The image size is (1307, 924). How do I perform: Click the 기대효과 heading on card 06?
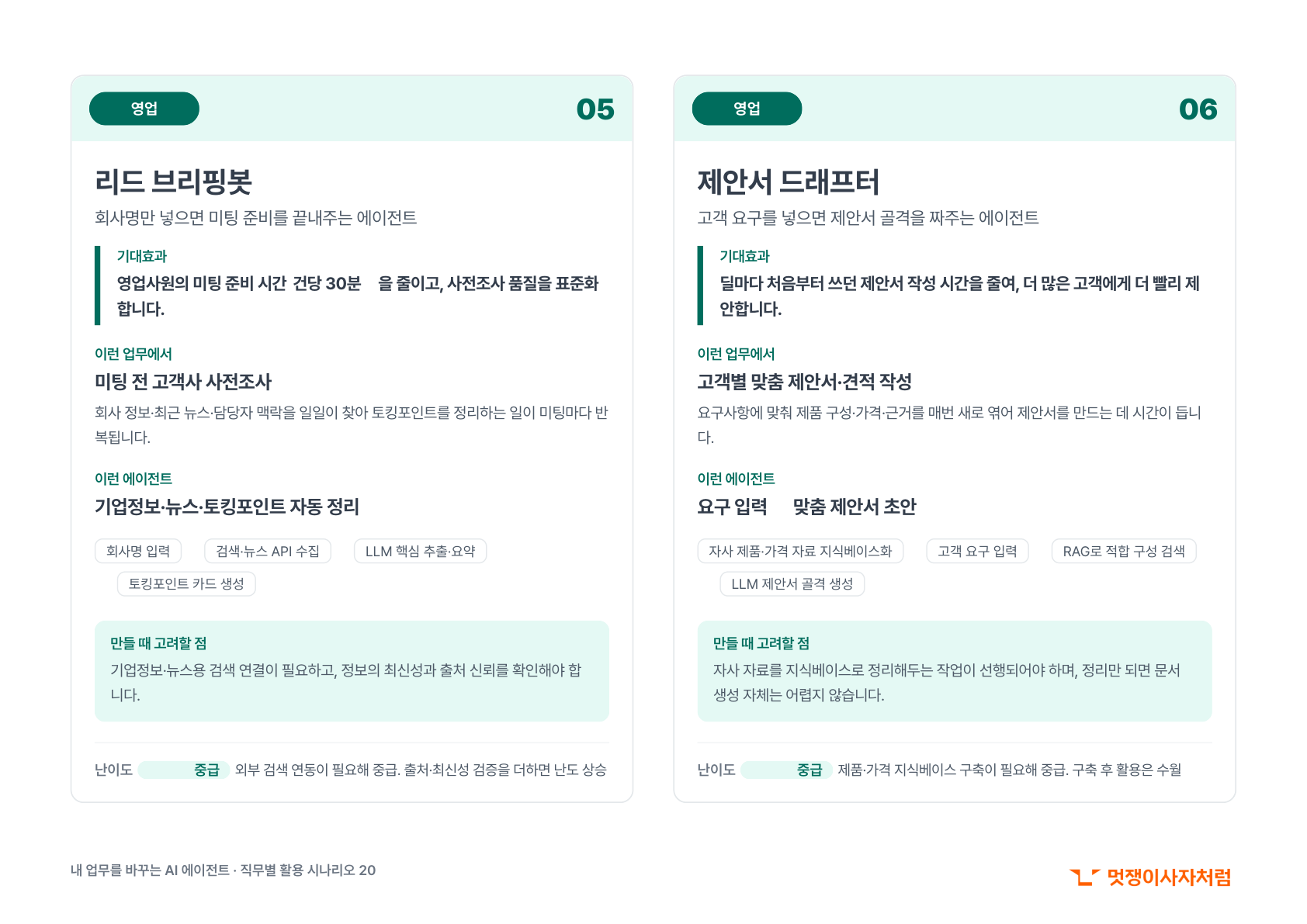744,256
